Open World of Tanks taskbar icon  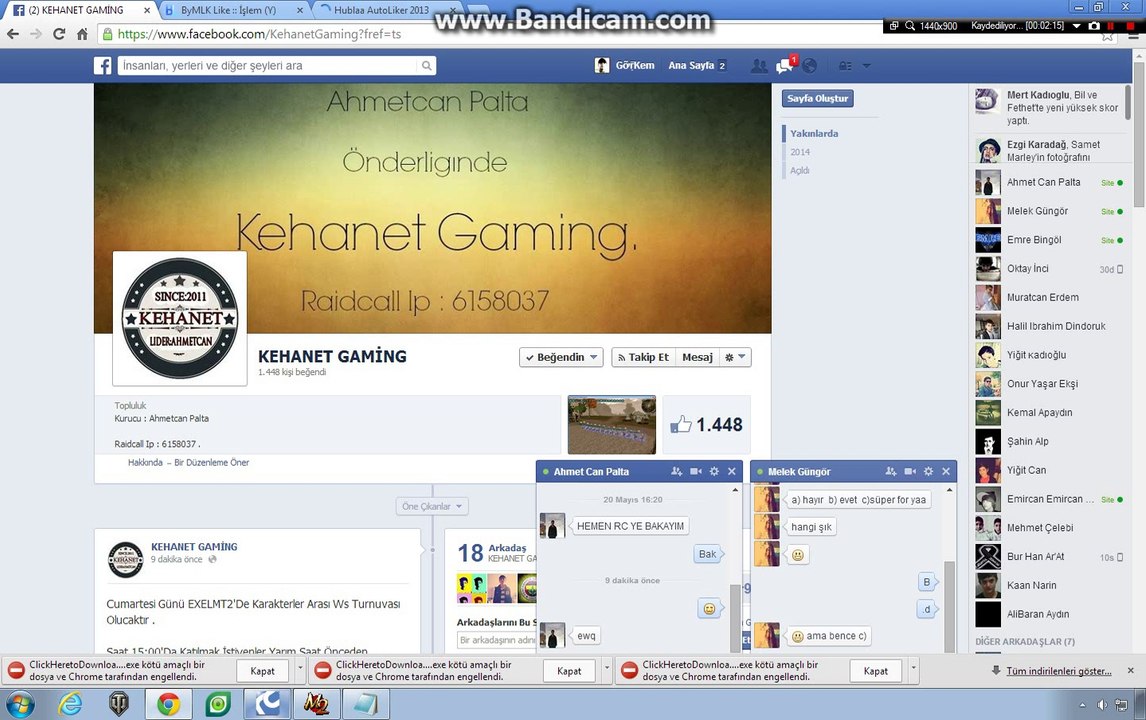point(118,705)
